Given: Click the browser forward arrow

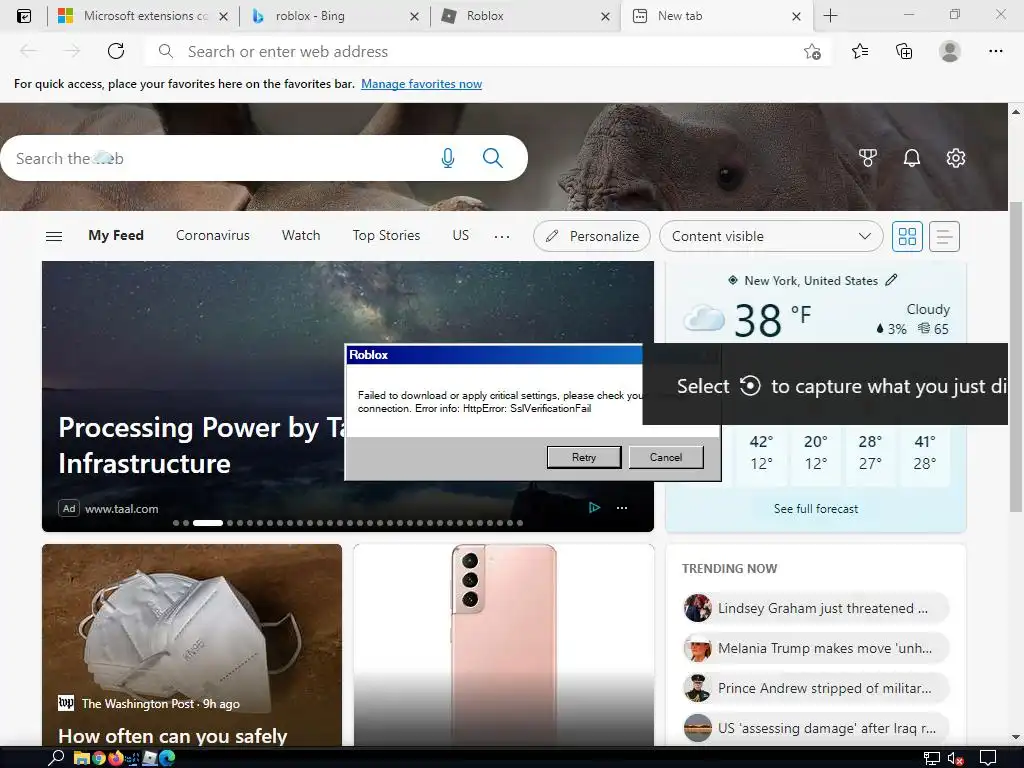Looking at the screenshot, I should click(71, 51).
